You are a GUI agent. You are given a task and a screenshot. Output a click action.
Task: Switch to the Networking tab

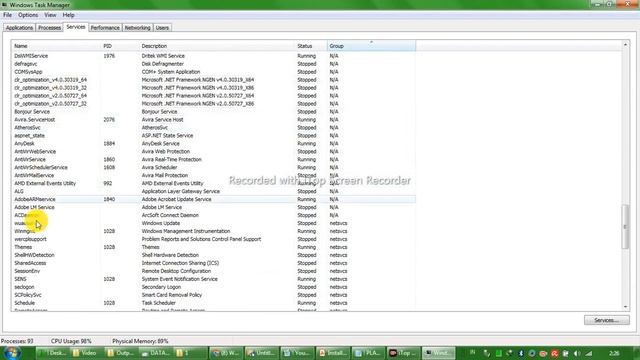(138, 28)
